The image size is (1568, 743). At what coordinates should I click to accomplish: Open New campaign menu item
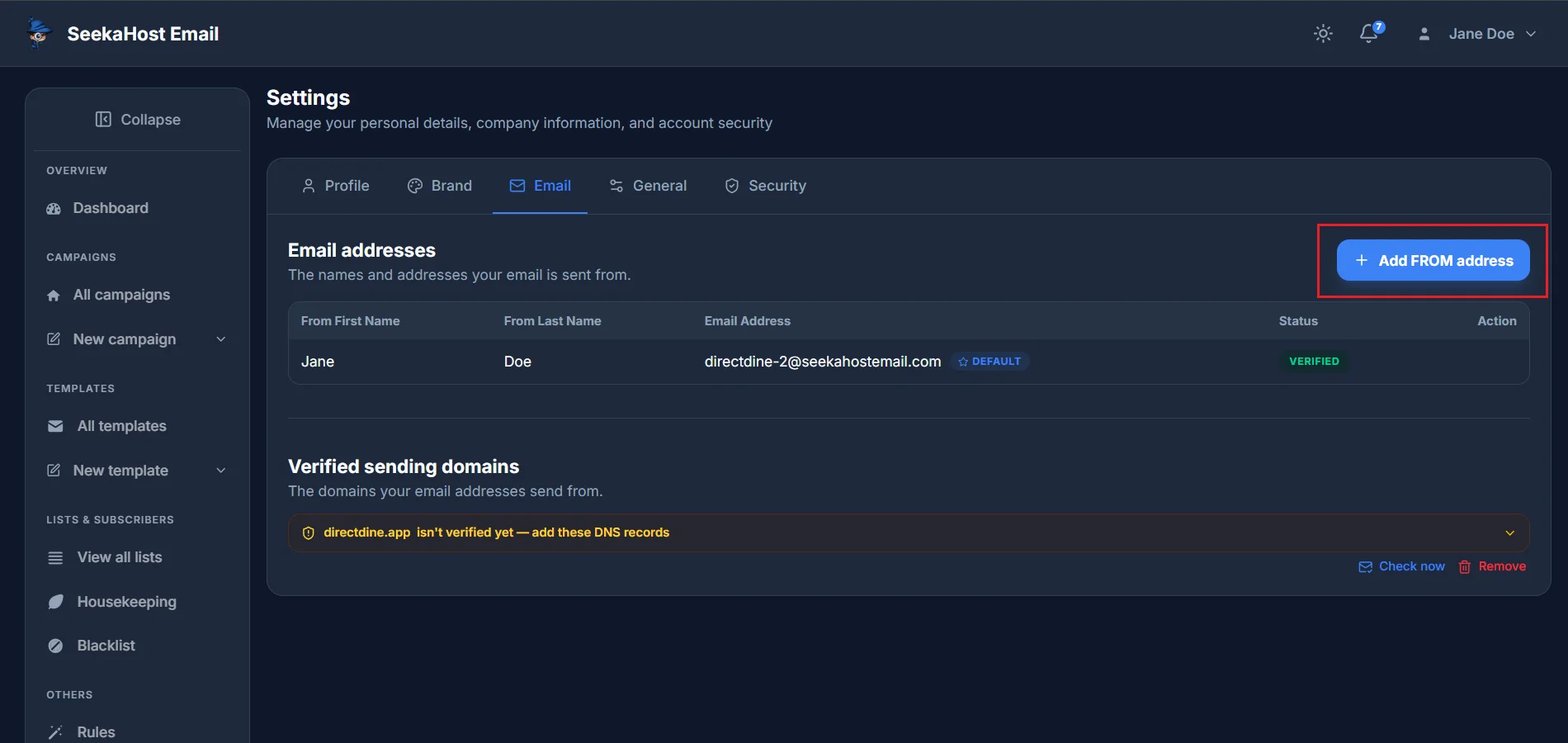tap(137, 339)
